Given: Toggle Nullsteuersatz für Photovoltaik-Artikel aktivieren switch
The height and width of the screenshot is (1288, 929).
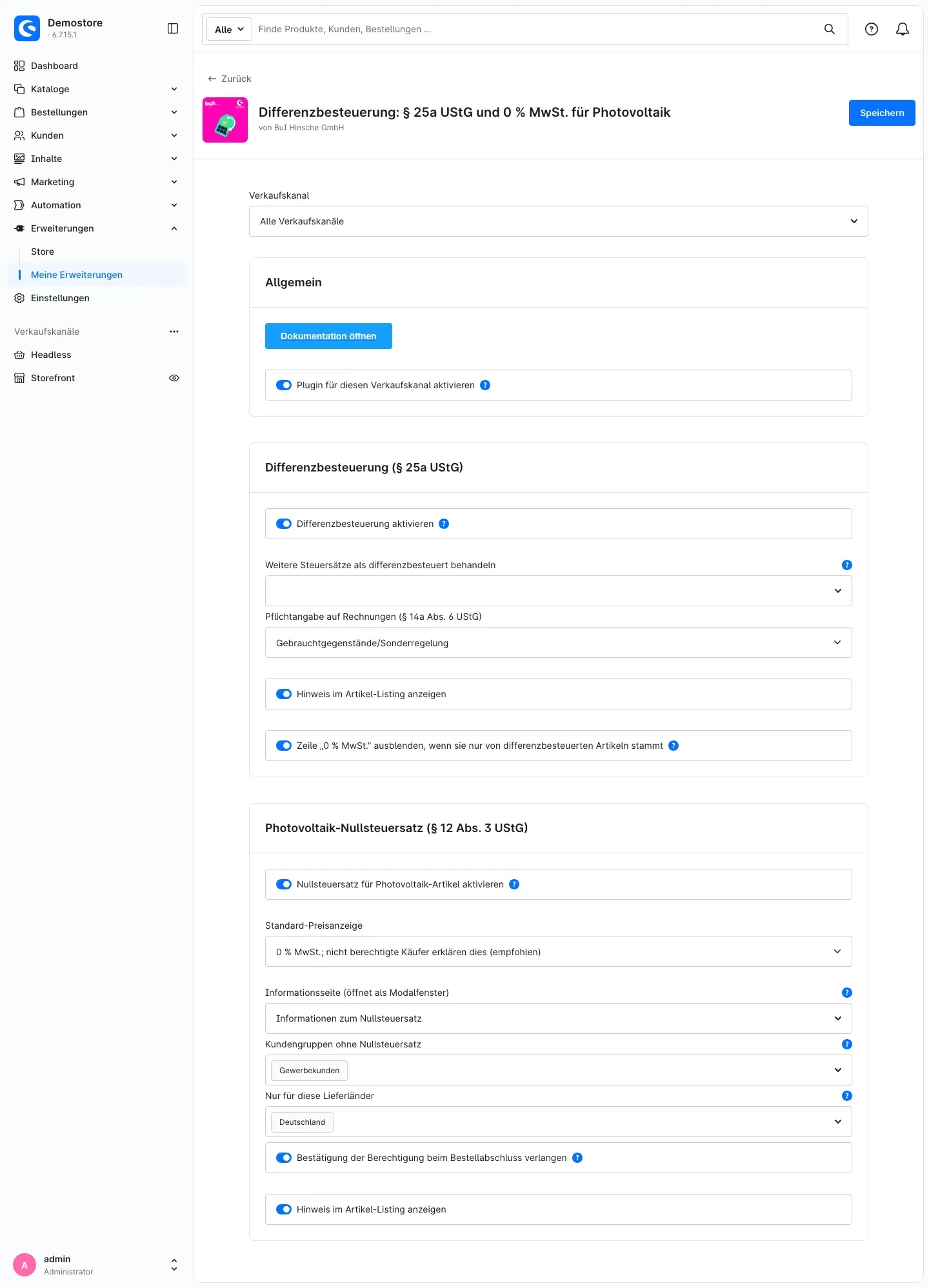Looking at the screenshot, I should tap(284, 884).
